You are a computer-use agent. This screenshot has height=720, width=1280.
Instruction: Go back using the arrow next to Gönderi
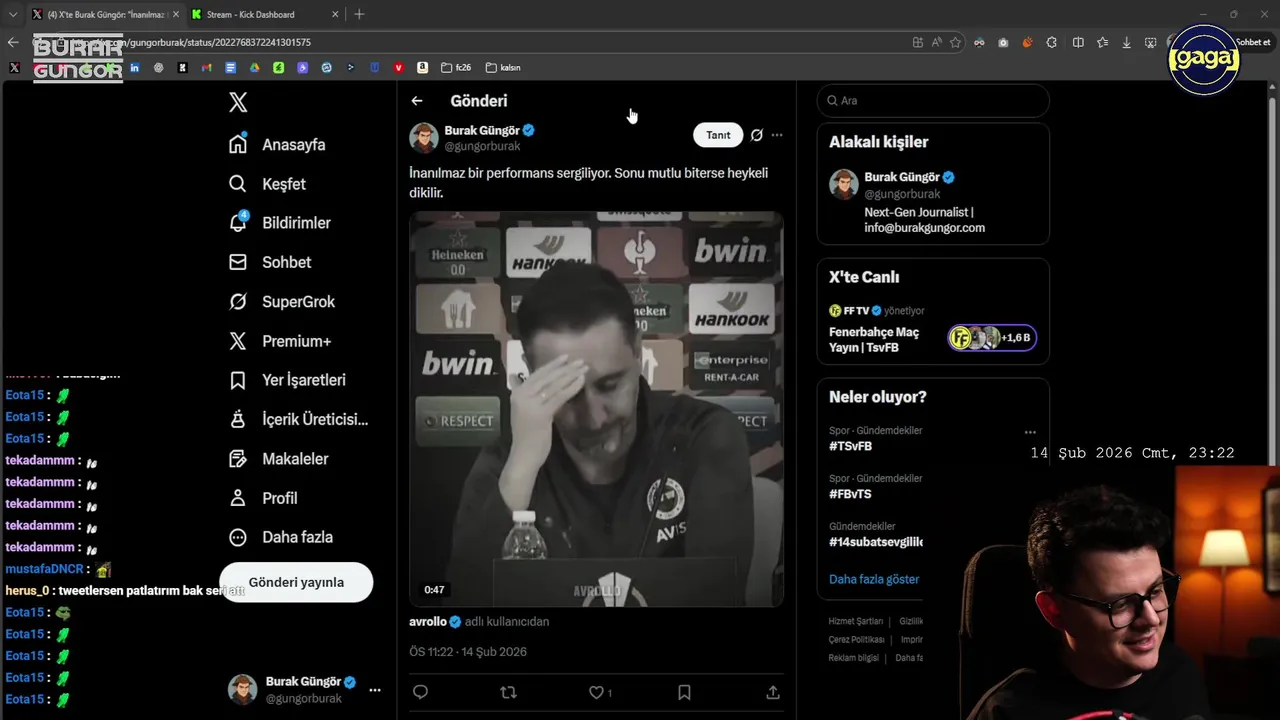coord(417,101)
